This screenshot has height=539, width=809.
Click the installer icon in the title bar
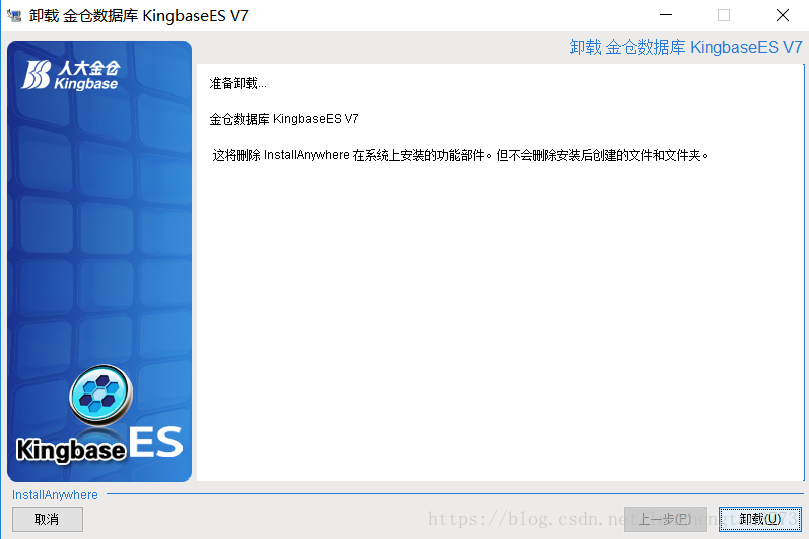pos(14,15)
